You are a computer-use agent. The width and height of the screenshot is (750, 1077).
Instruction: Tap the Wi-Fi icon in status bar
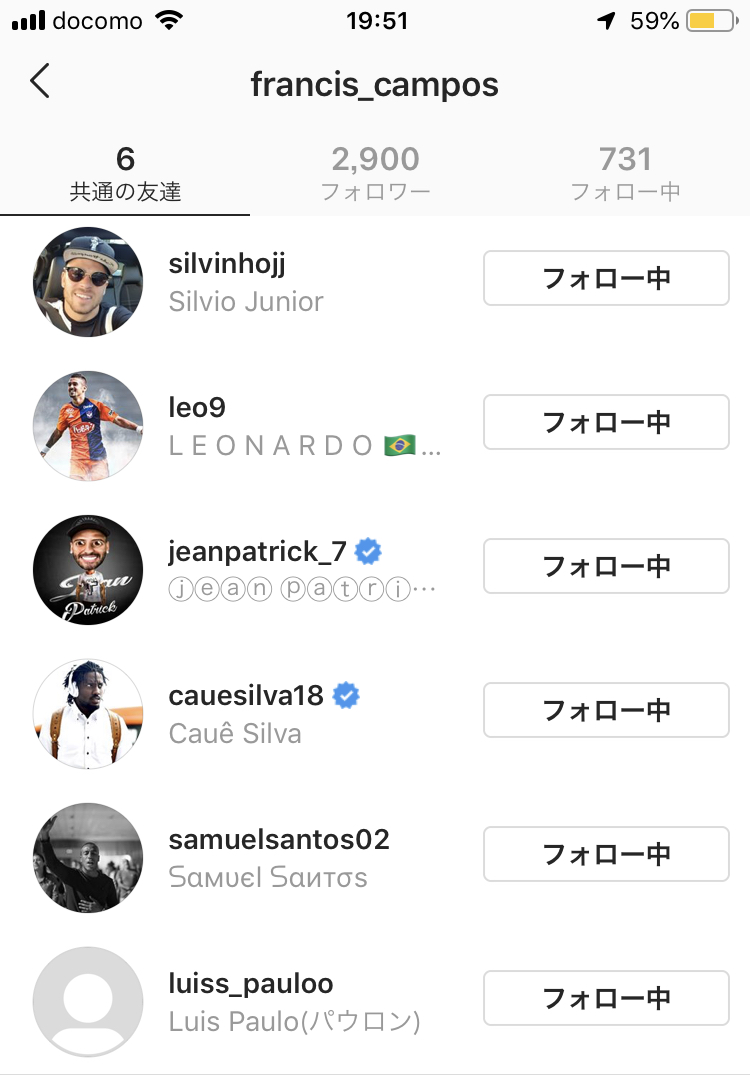coord(169,20)
